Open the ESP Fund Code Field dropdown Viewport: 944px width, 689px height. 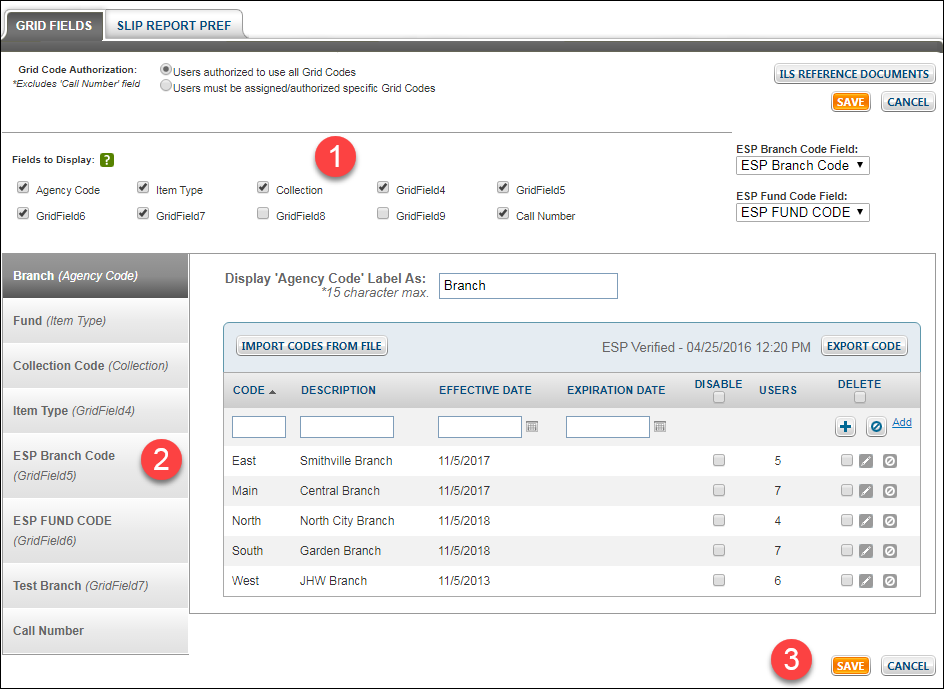pyautogui.click(x=802, y=212)
